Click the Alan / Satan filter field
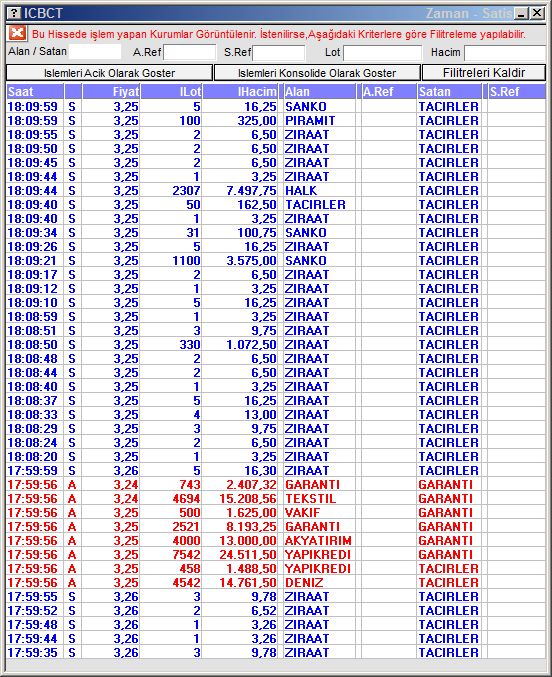Screen dimensions: 552x677 [x=95, y=52]
